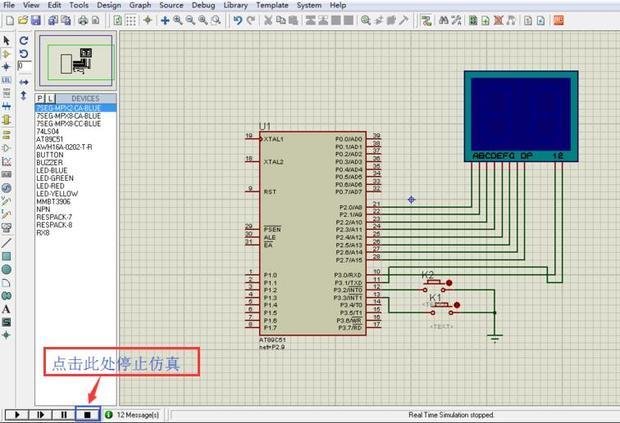Select AT89C51 in devices list
Screen dimensions: 620x423
tap(51, 139)
